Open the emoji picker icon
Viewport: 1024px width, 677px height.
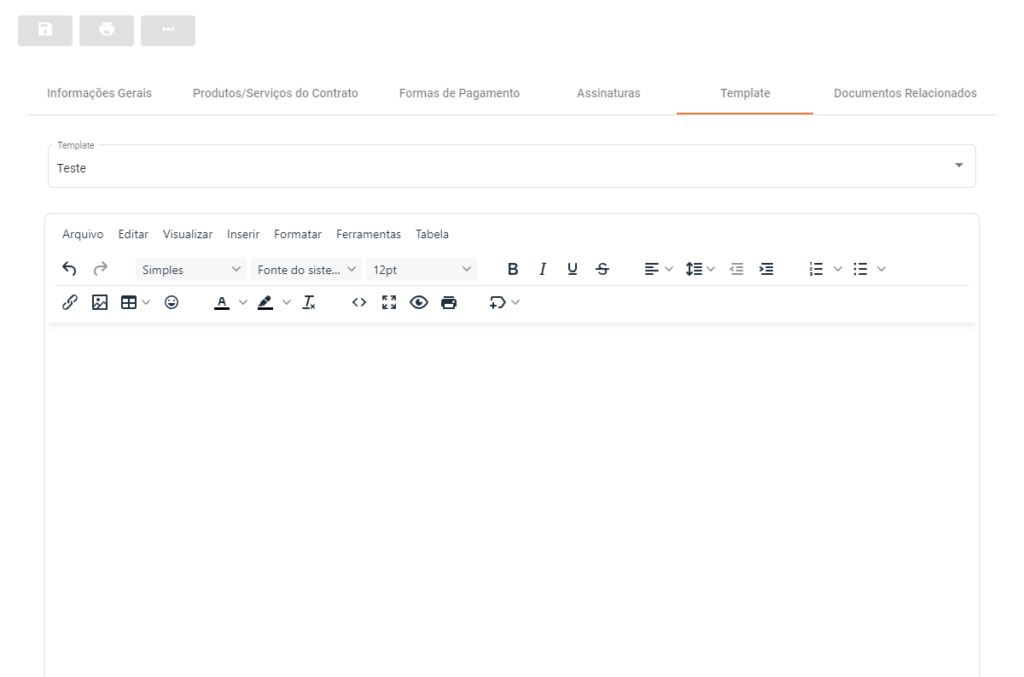172,303
